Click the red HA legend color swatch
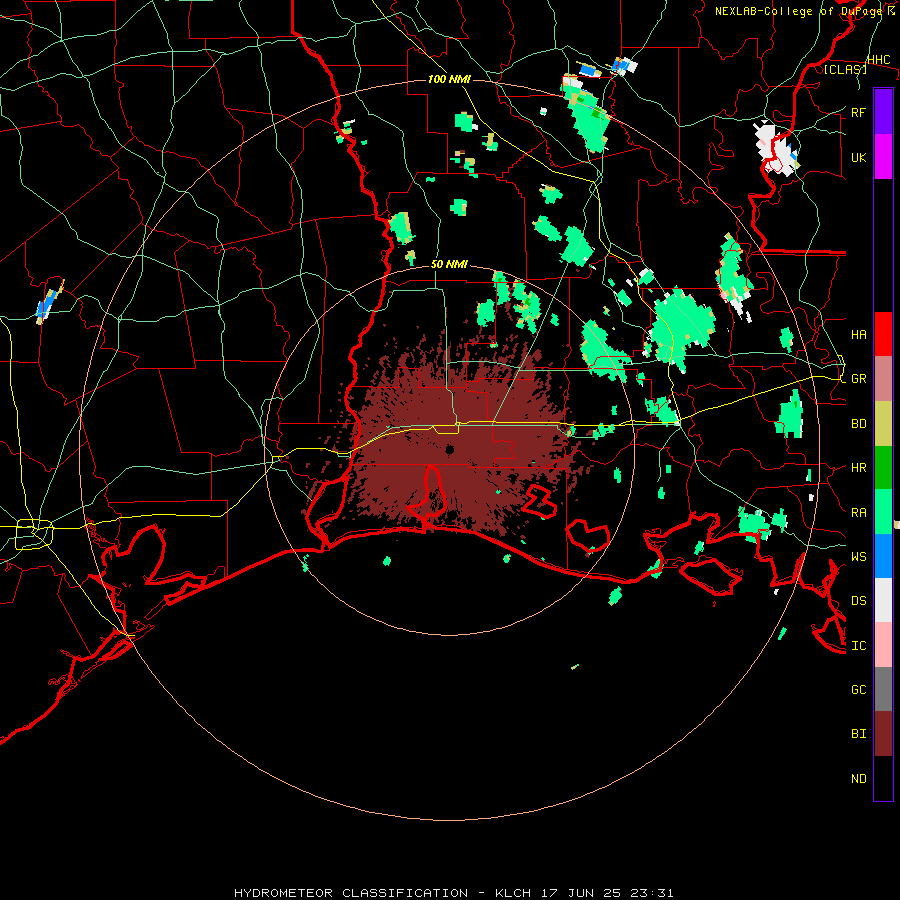This screenshot has height=900, width=900. 883,334
